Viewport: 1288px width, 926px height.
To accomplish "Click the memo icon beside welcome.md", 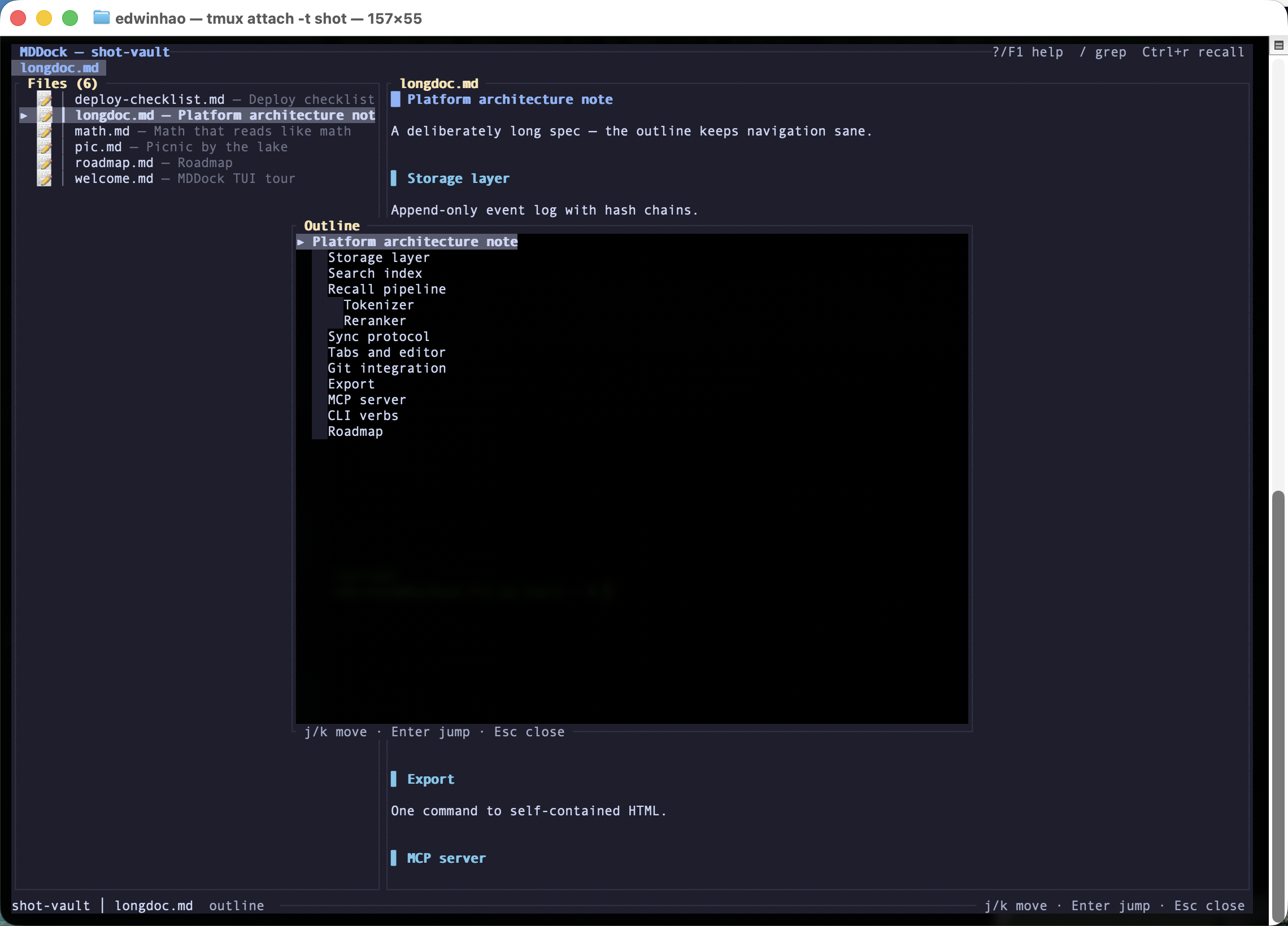I will pyautogui.click(x=44, y=179).
